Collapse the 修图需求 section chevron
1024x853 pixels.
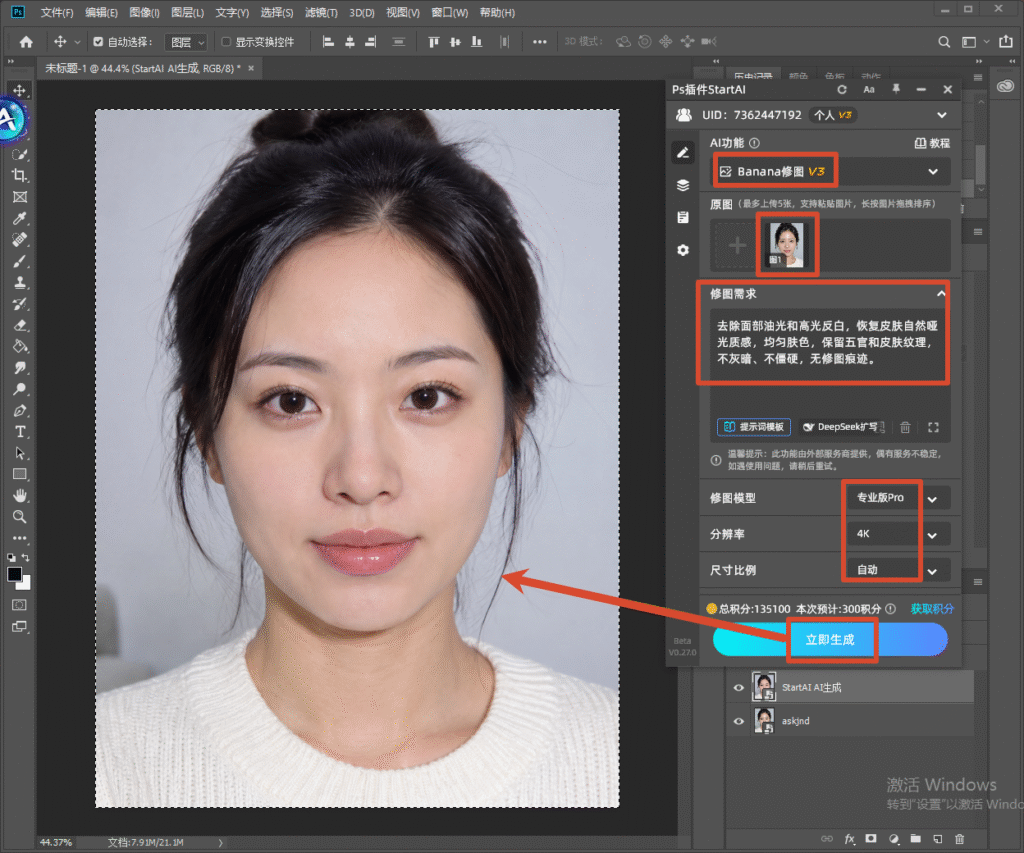940,294
